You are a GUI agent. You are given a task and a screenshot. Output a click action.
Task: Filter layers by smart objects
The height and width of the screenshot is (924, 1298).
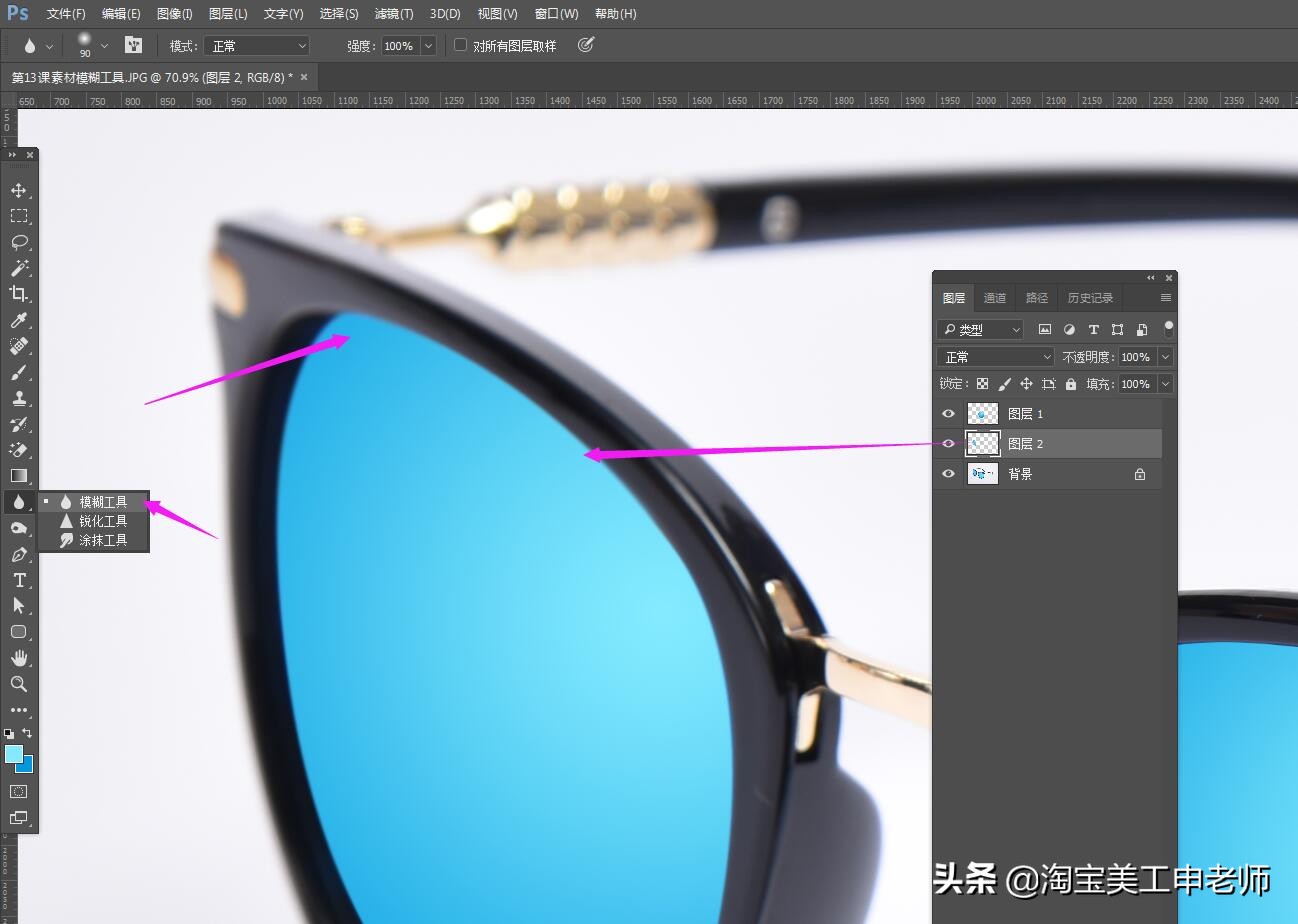coord(1141,329)
